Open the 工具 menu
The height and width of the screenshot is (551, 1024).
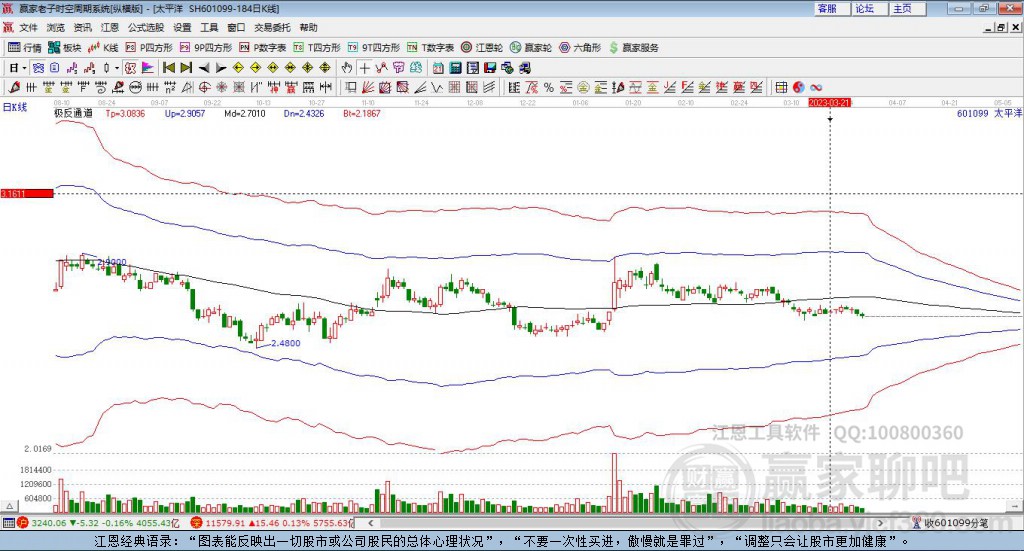click(209, 27)
